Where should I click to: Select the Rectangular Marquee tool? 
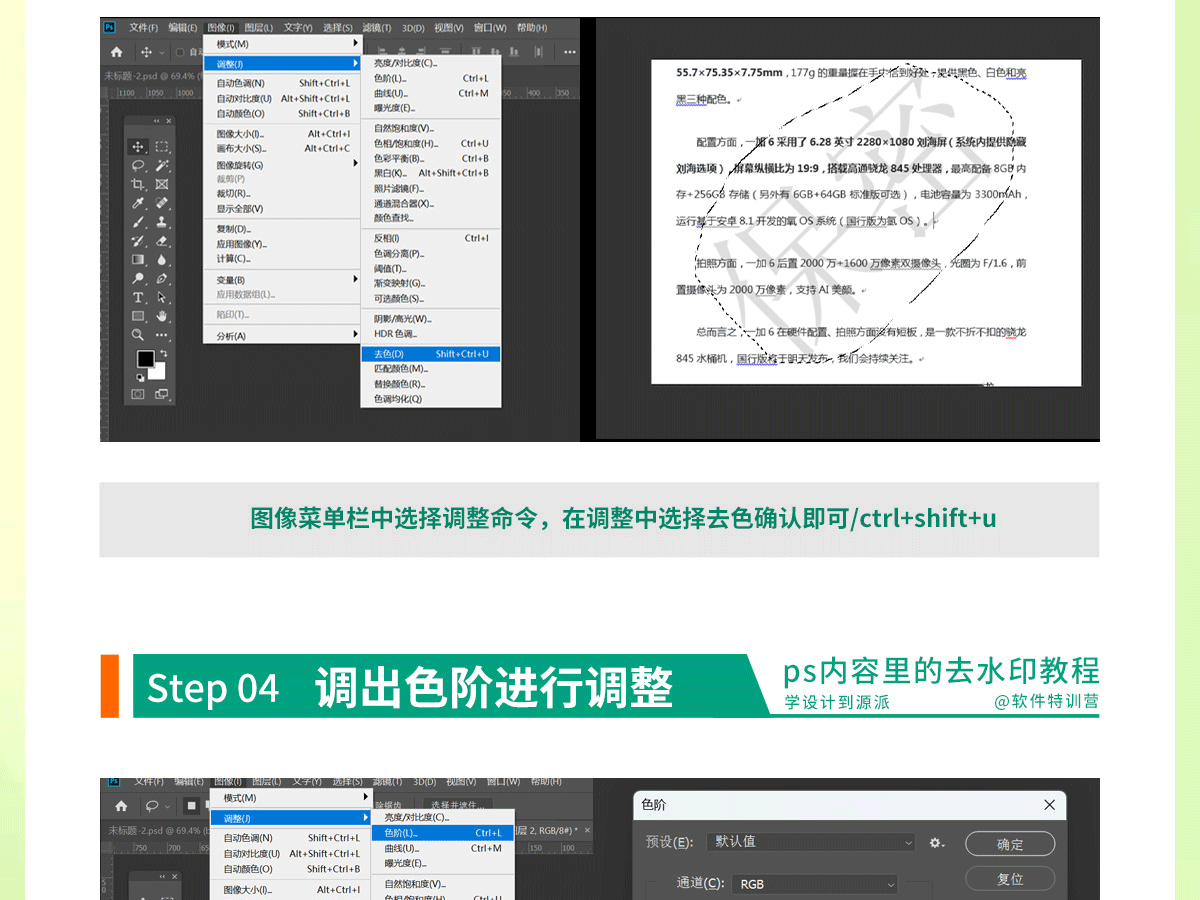point(162,147)
